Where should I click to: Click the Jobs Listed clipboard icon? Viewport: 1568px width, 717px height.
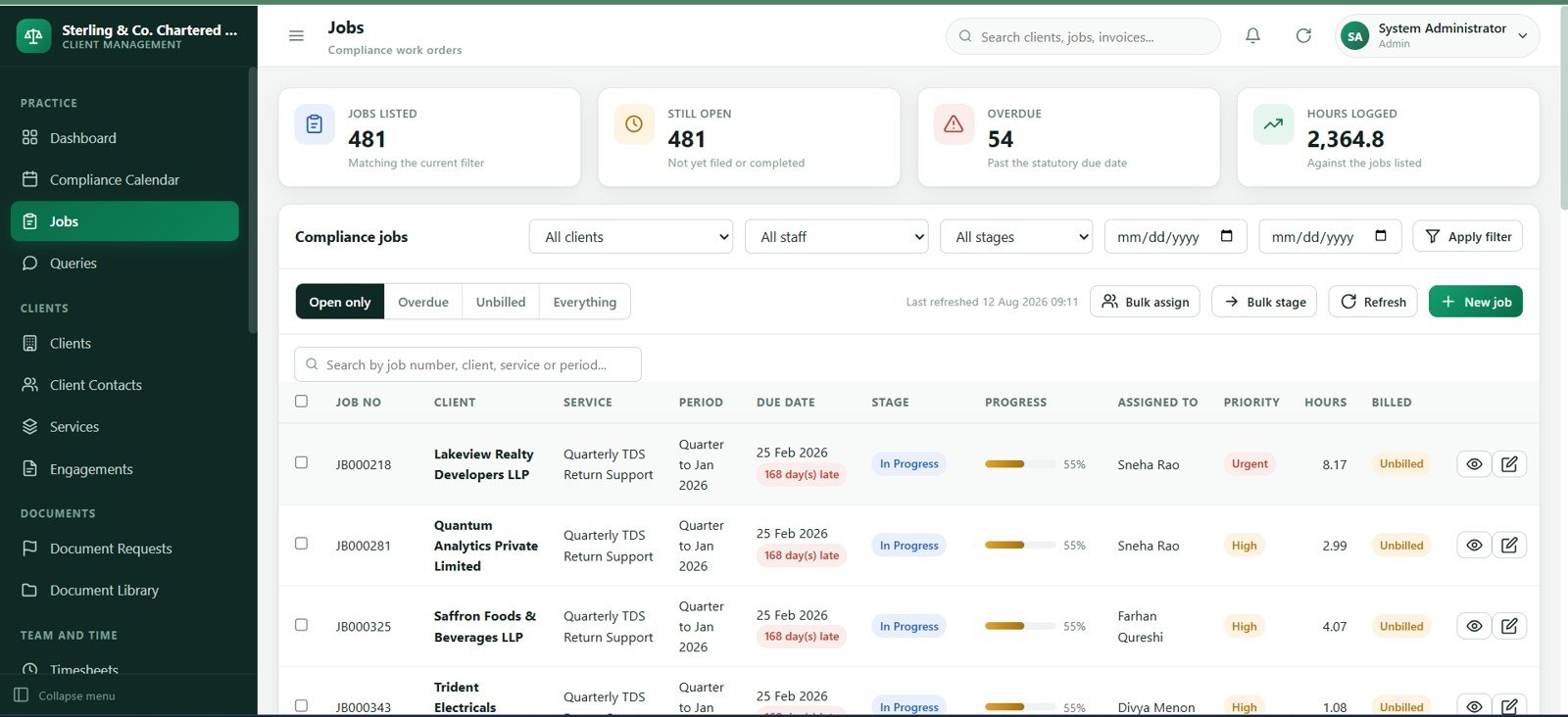pos(315,124)
